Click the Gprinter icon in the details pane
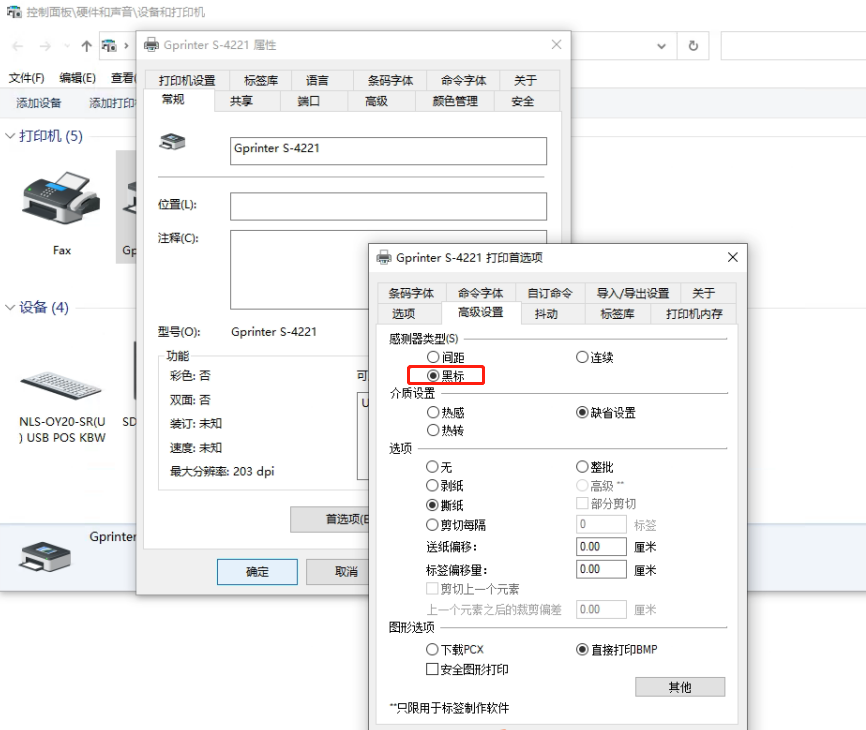This screenshot has width=866, height=730. coord(45,556)
